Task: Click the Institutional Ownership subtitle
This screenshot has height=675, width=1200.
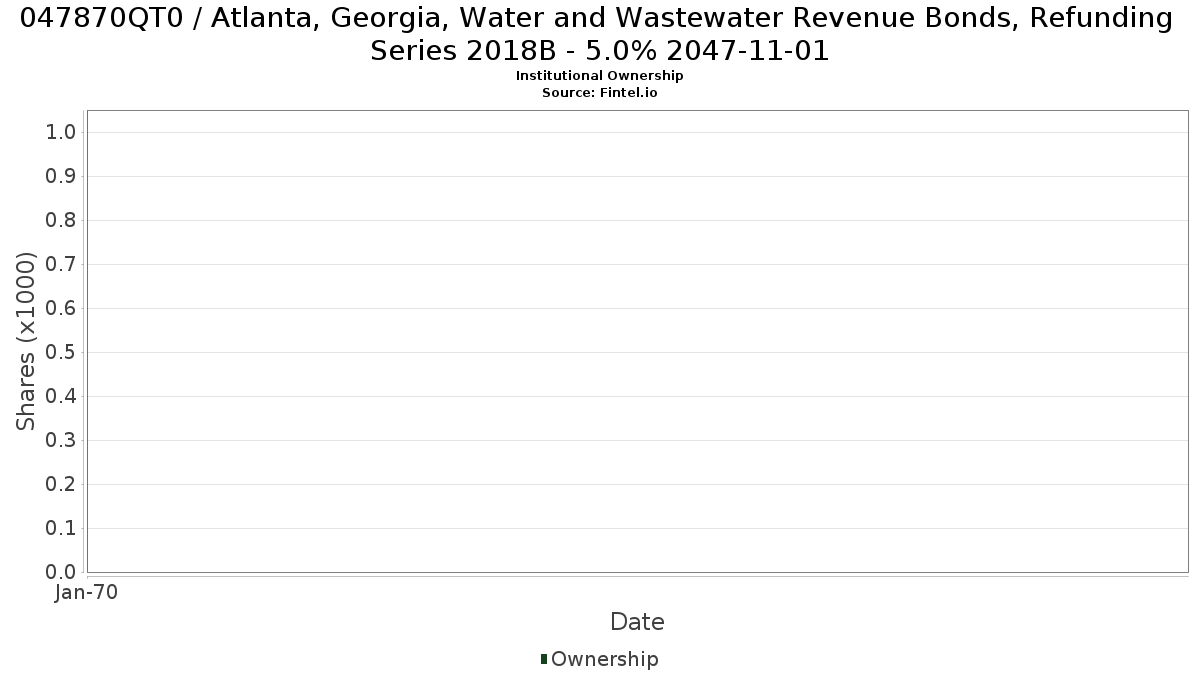Action: coord(600,76)
